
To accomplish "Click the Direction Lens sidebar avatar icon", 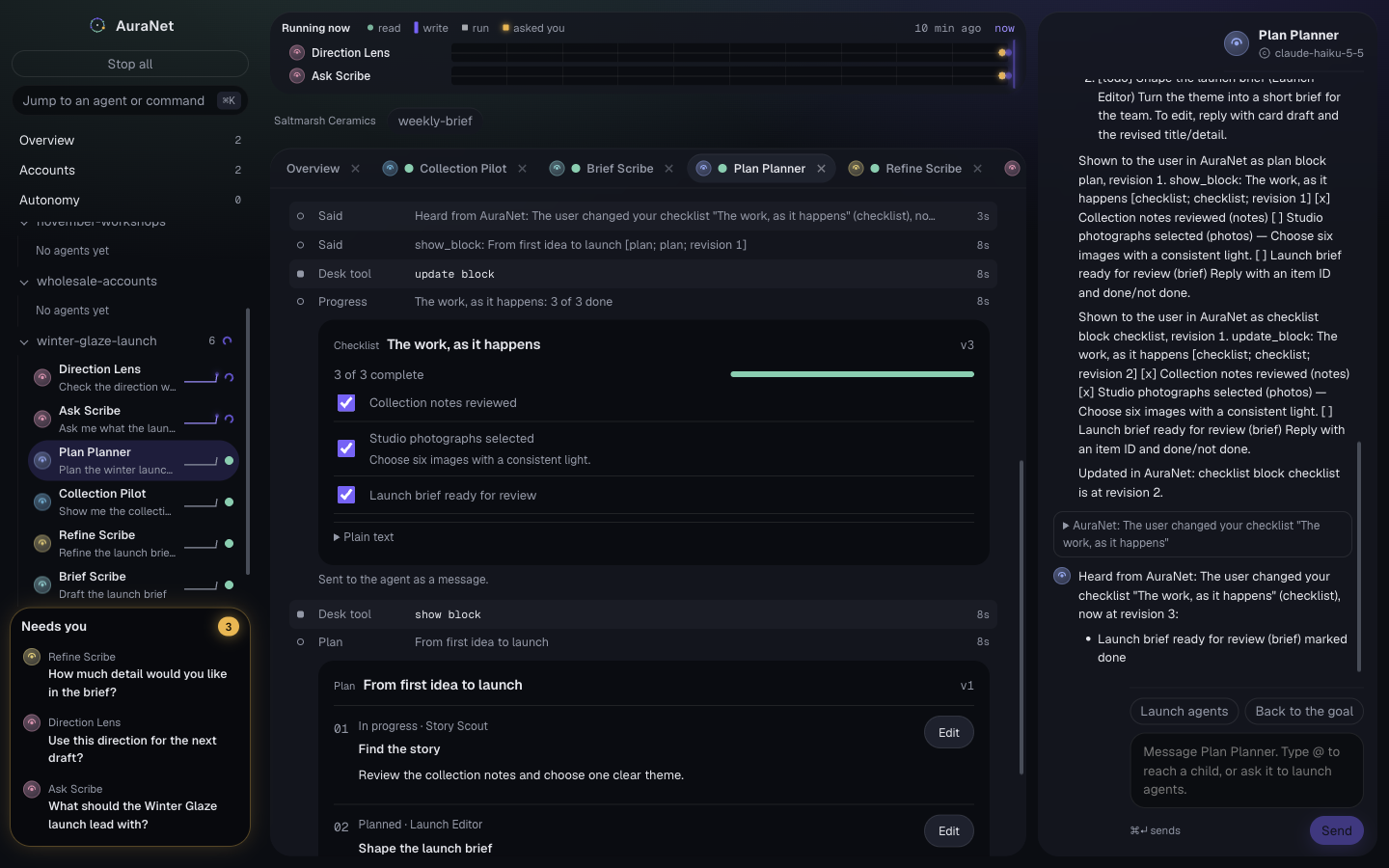I will (42, 378).
